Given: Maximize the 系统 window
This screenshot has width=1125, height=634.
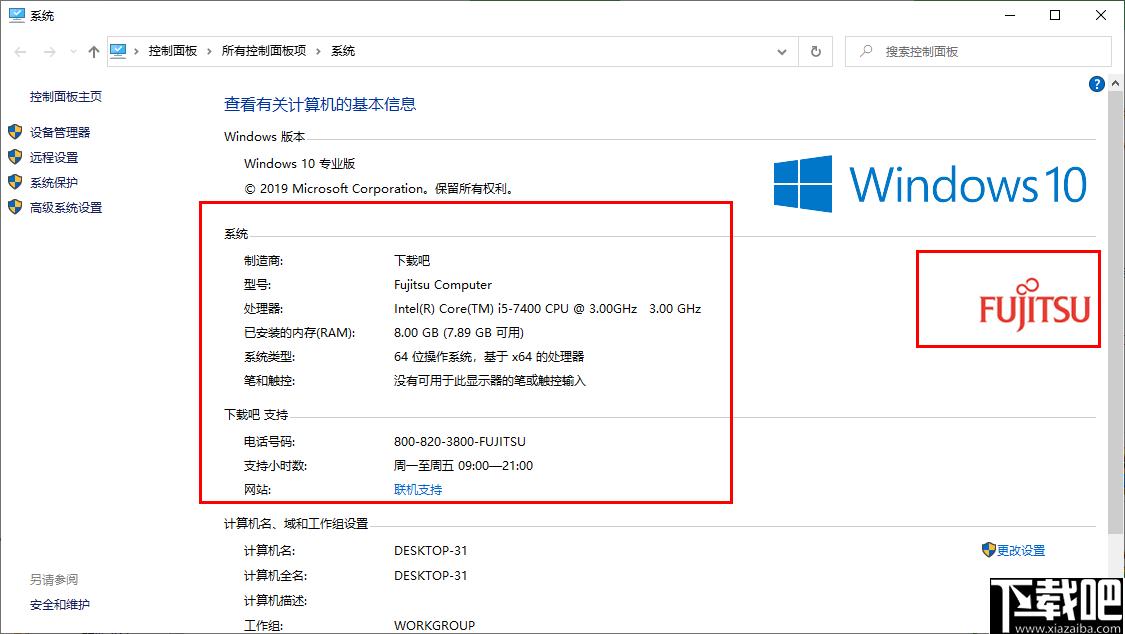Looking at the screenshot, I should click(1055, 15).
